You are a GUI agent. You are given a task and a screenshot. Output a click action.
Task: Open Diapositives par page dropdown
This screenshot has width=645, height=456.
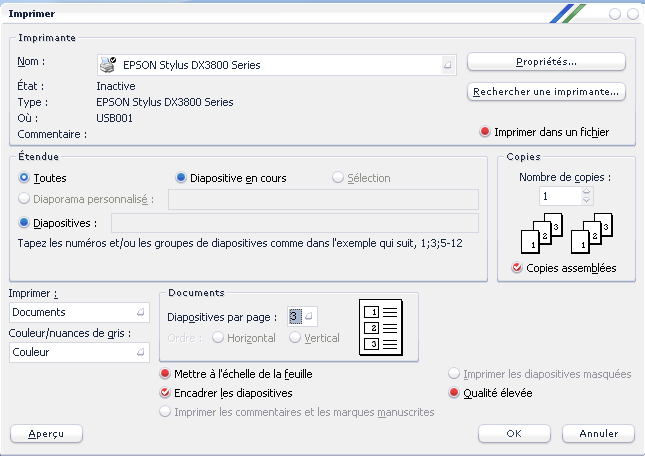pyautogui.click(x=309, y=317)
